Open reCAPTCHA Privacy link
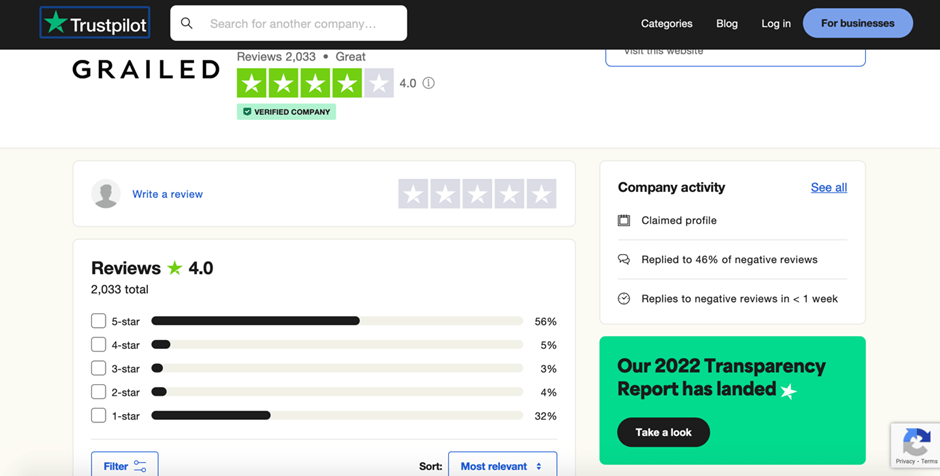This screenshot has height=476, width=940. click(x=905, y=461)
